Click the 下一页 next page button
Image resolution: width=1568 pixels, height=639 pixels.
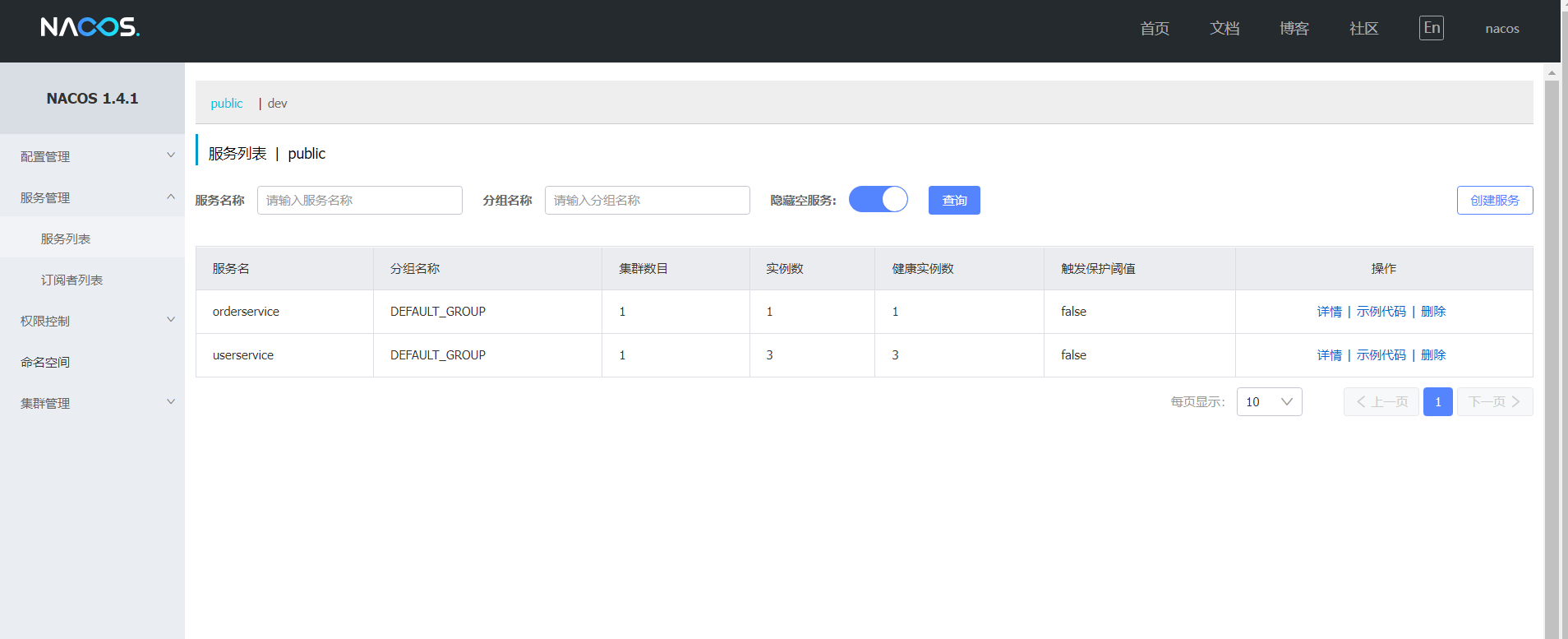coord(1495,401)
